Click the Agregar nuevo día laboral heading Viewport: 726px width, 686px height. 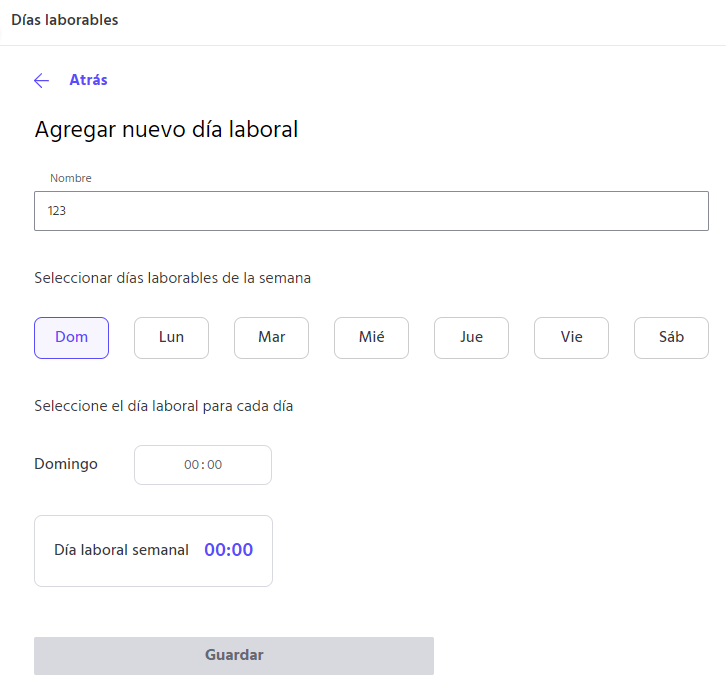tap(166, 130)
